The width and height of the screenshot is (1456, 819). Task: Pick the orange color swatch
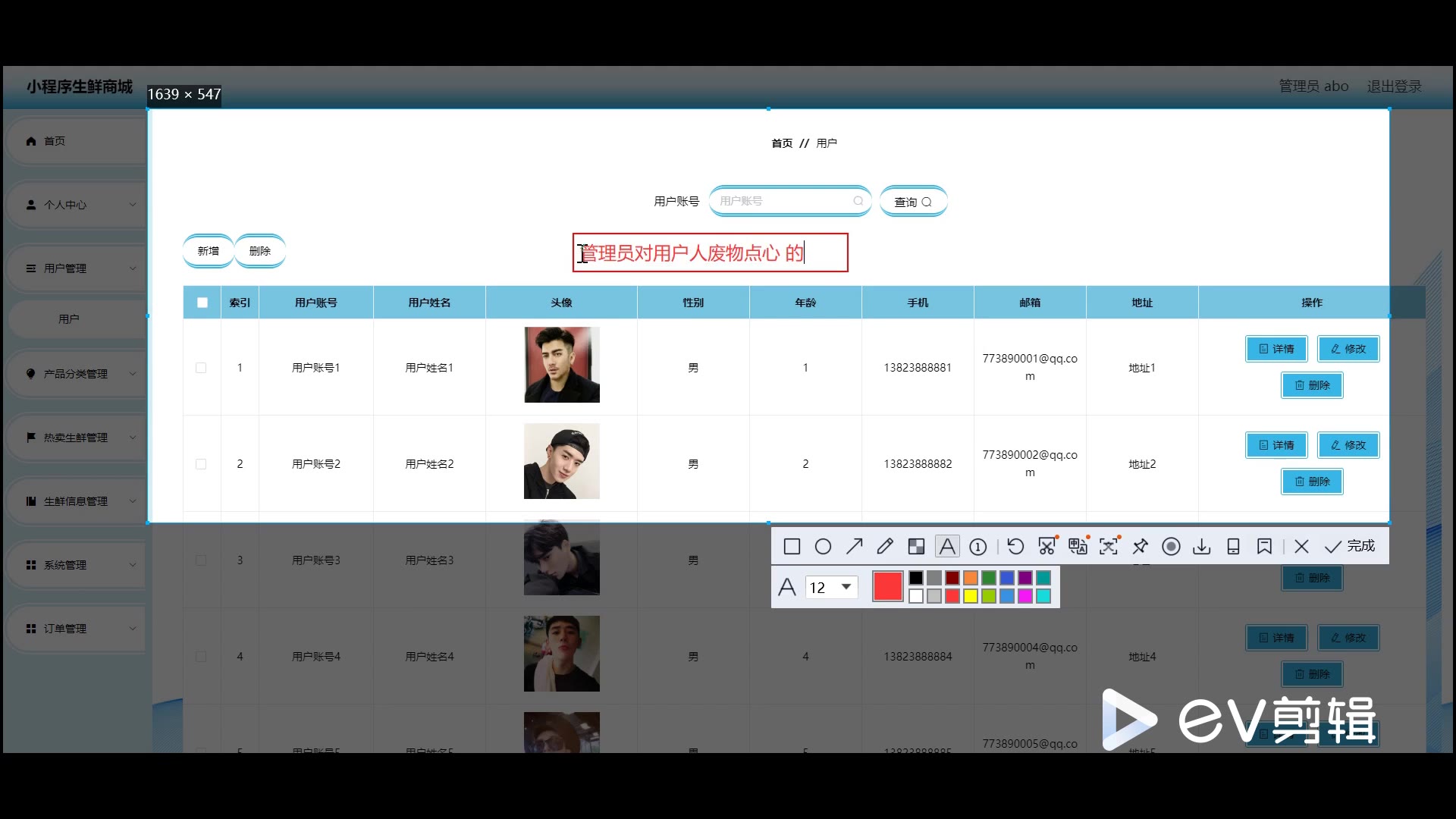pos(971,578)
